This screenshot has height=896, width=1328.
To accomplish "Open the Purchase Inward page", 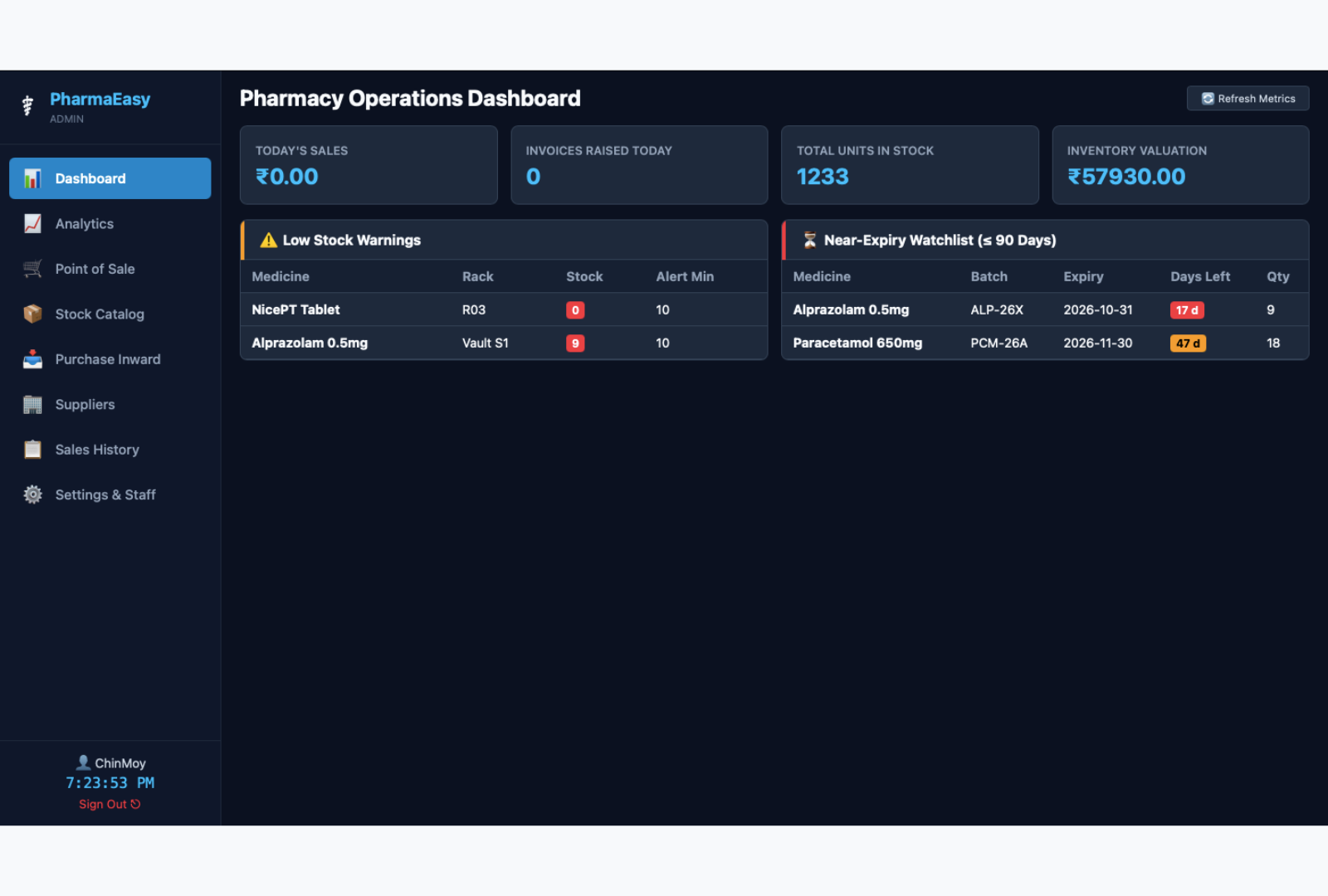I will click(110, 359).
